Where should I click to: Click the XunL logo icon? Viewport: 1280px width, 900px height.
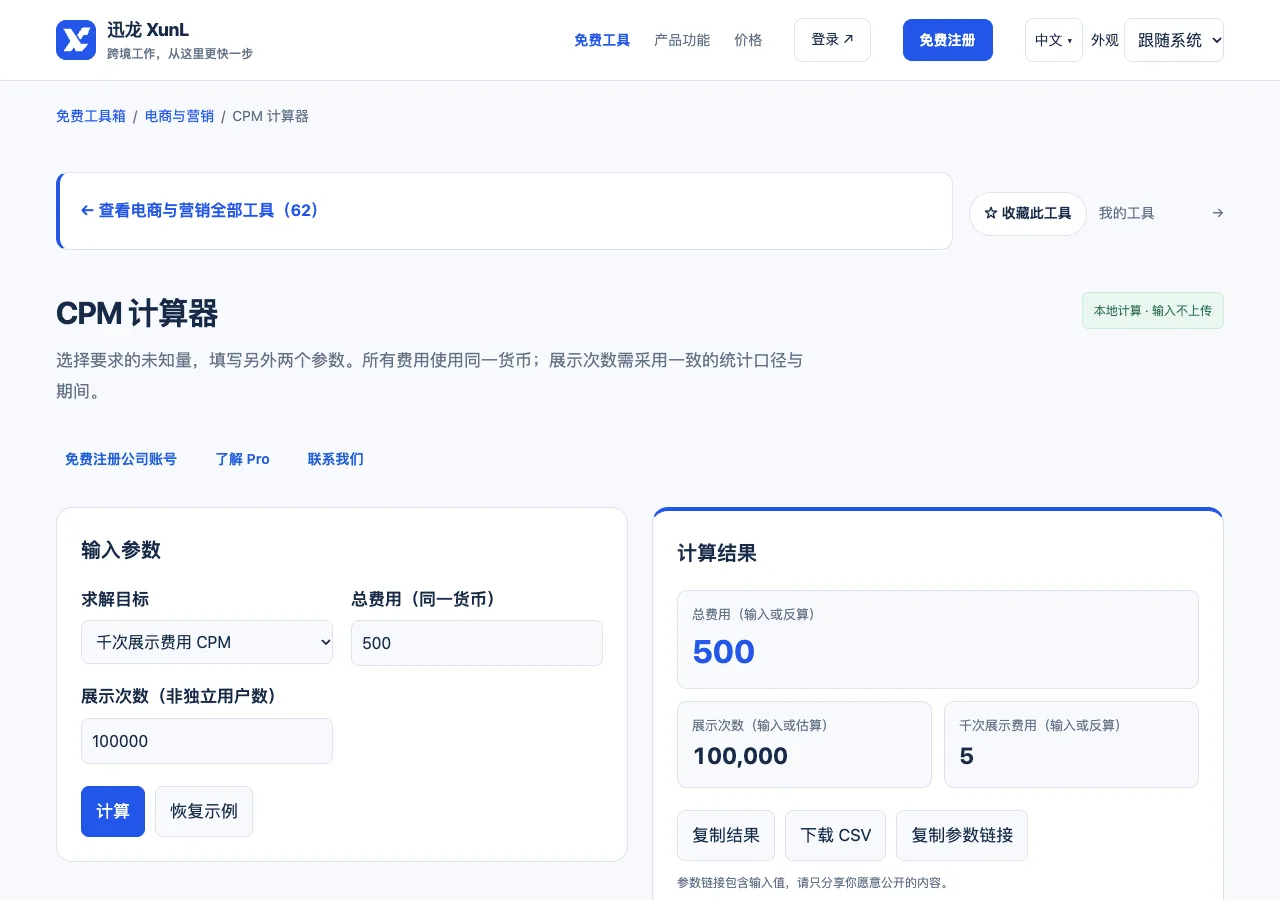click(x=76, y=40)
